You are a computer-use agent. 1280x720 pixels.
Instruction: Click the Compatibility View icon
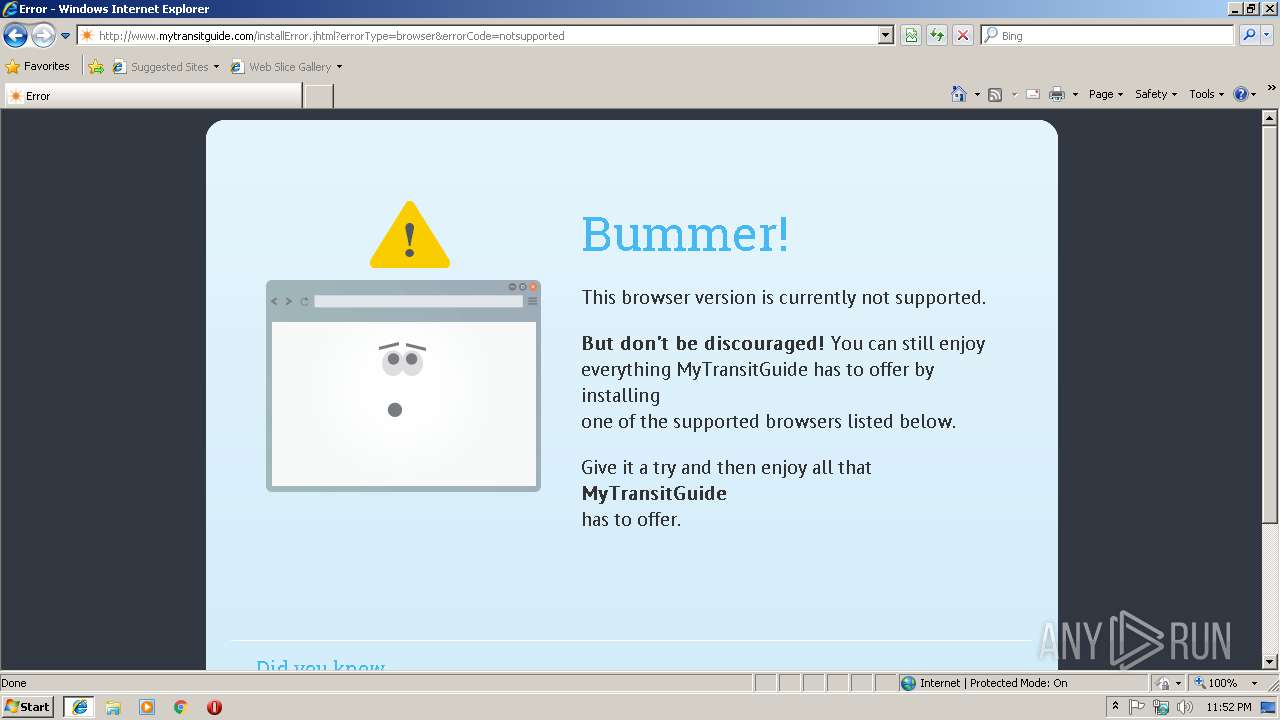[911, 36]
